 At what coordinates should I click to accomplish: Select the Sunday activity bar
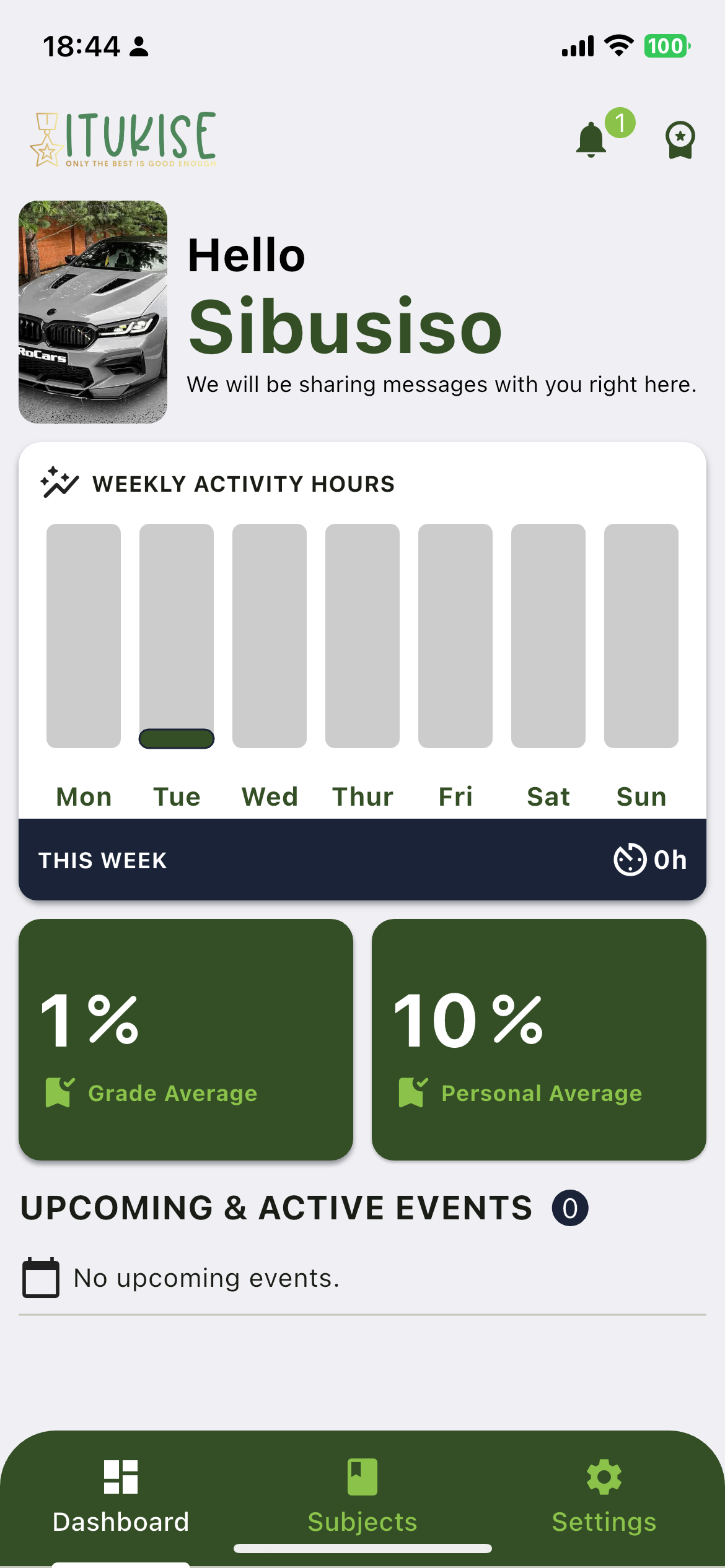tap(641, 636)
